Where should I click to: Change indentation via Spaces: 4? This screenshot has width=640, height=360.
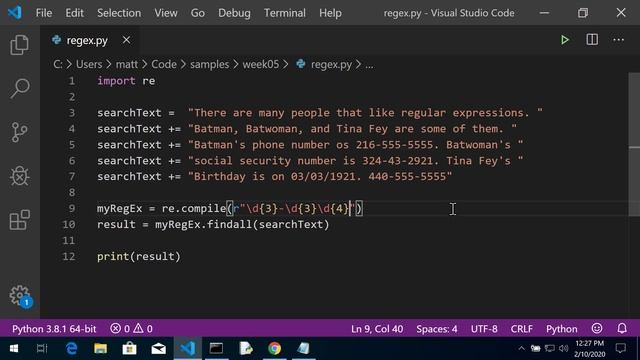(x=437, y=329)
